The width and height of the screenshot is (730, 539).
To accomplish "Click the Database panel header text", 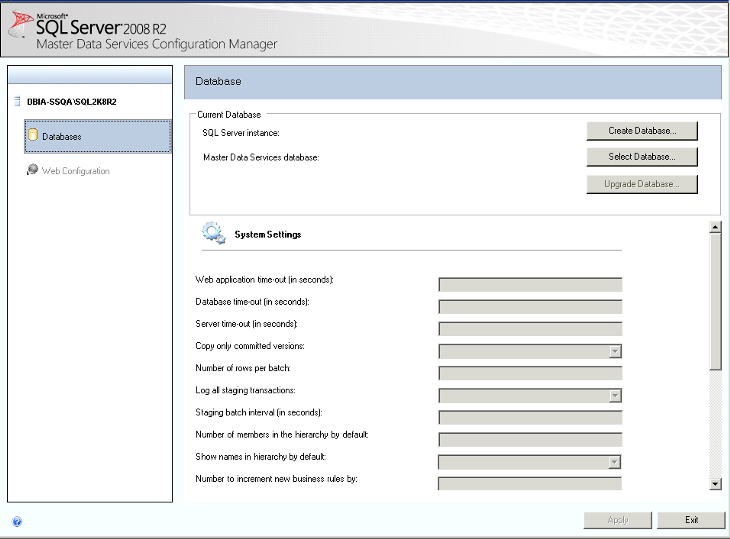I will click(218, 81).
